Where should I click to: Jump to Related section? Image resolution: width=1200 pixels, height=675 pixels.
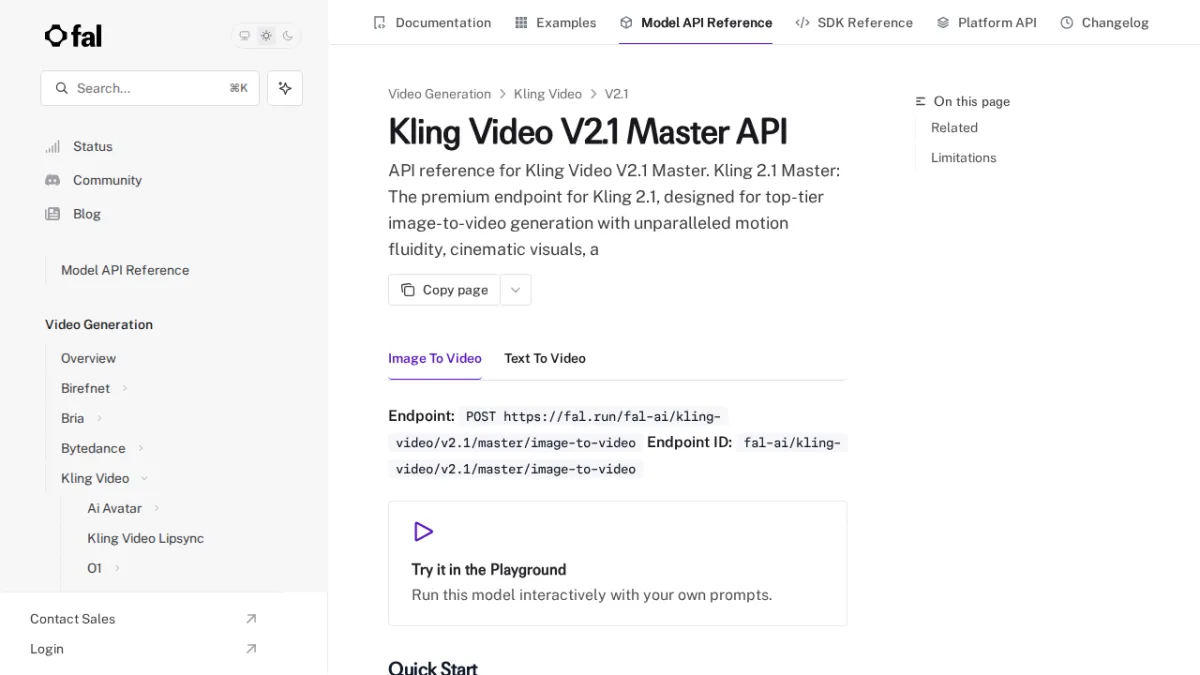954,128
